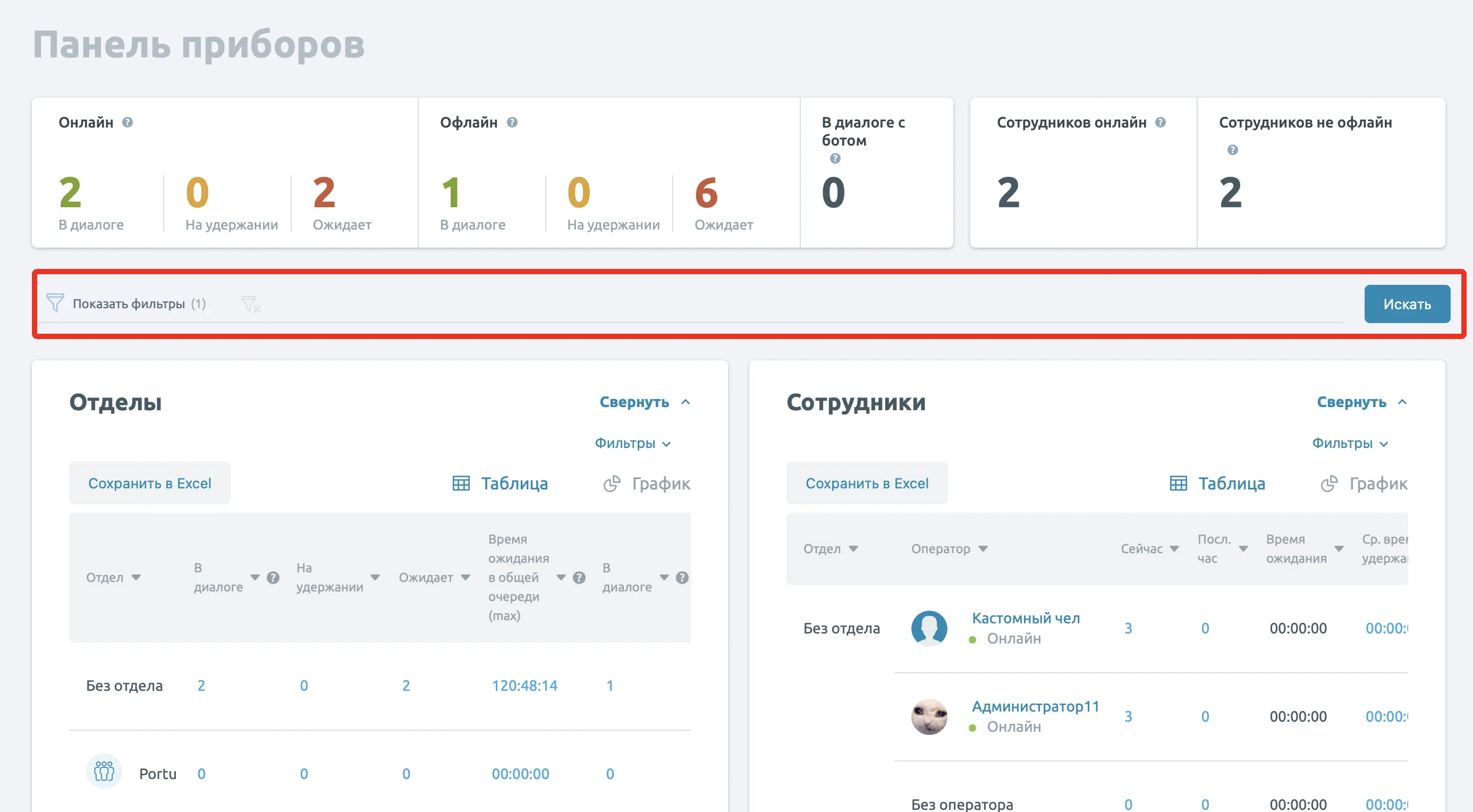Click the funnel icon beside Показать фильтры
Image resolution: width=1473 pixels, height=812 pixels.
click(x=55, y=302)
